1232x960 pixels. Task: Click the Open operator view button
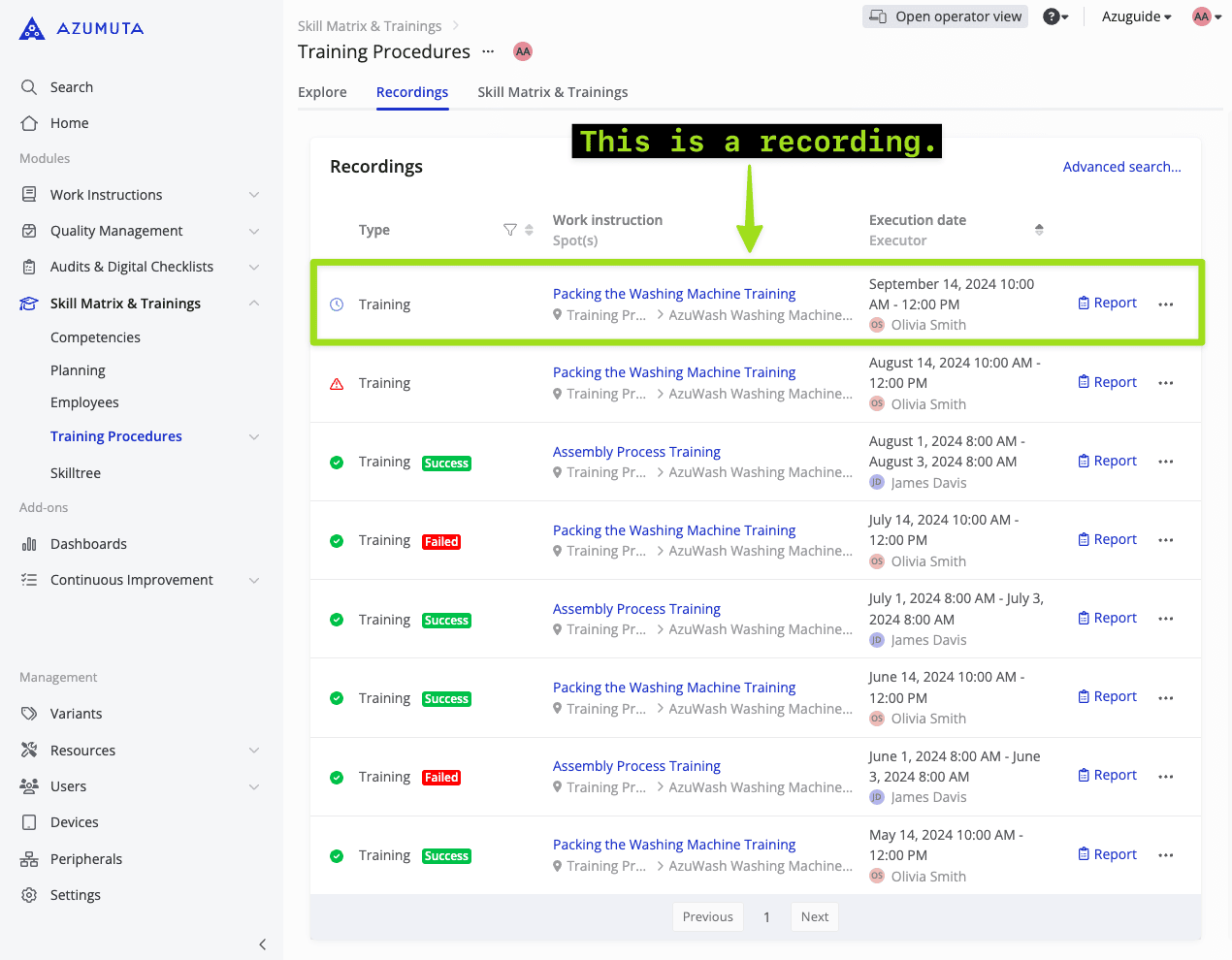click(945, 16)
